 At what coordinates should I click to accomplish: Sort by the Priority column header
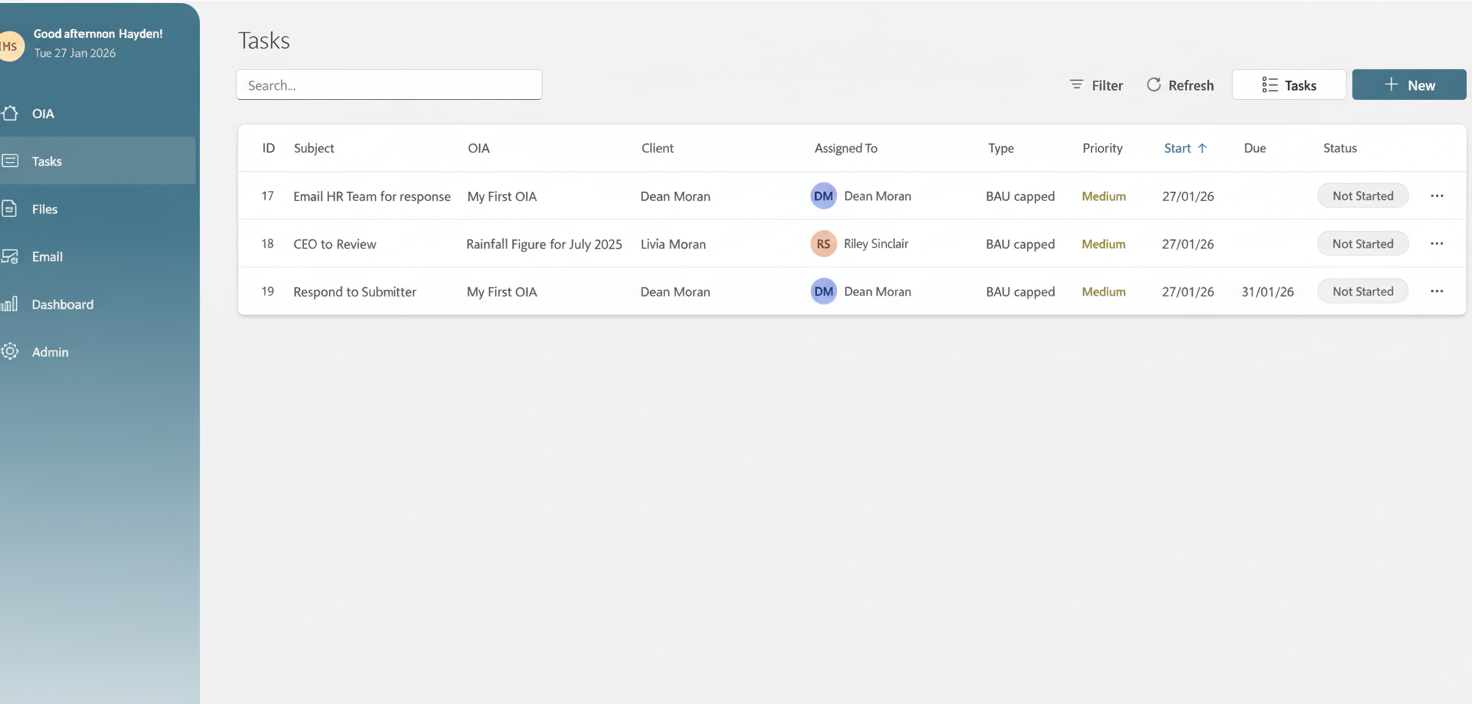tap(1102, 148)
